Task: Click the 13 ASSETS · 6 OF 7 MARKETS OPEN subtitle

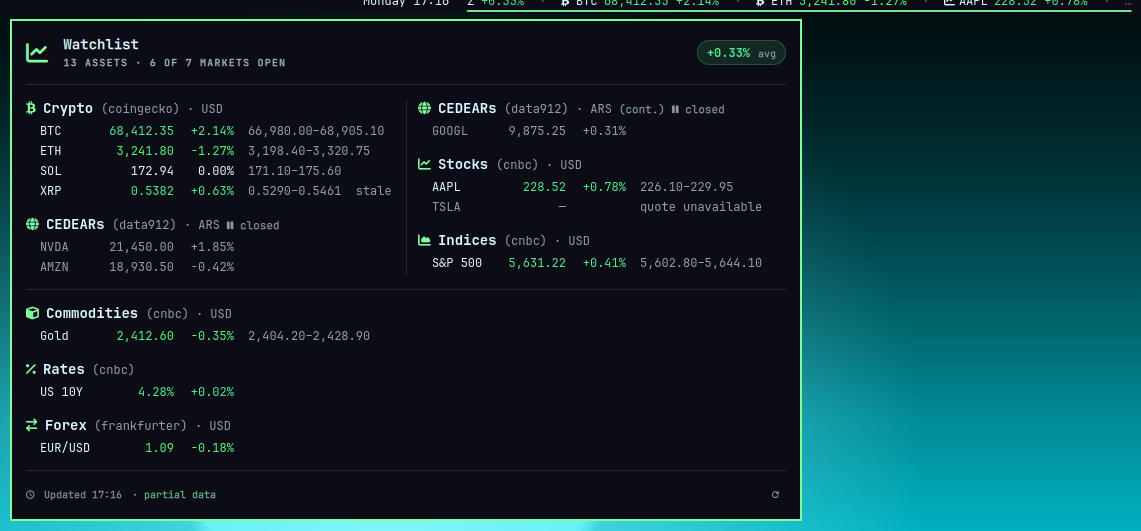Action: click(x=174, y=63)
